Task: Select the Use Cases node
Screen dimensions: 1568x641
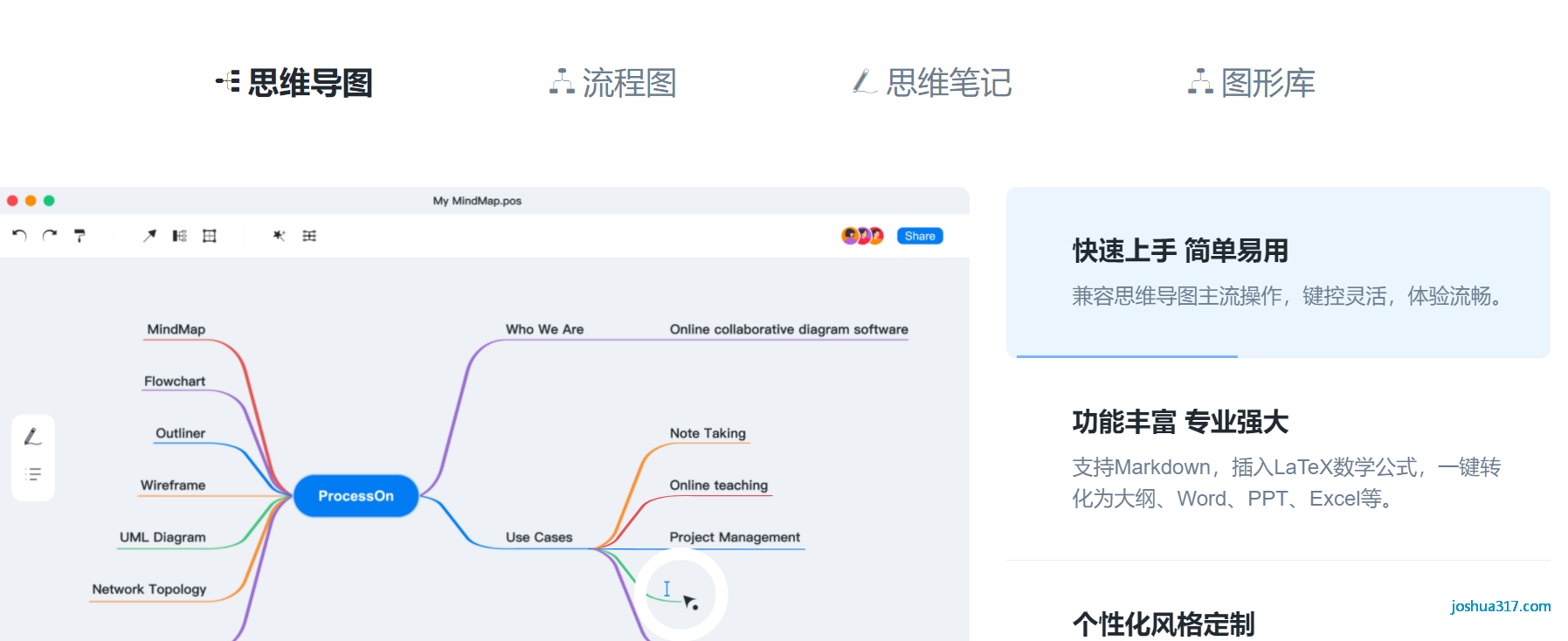Action: coord(539,537)
